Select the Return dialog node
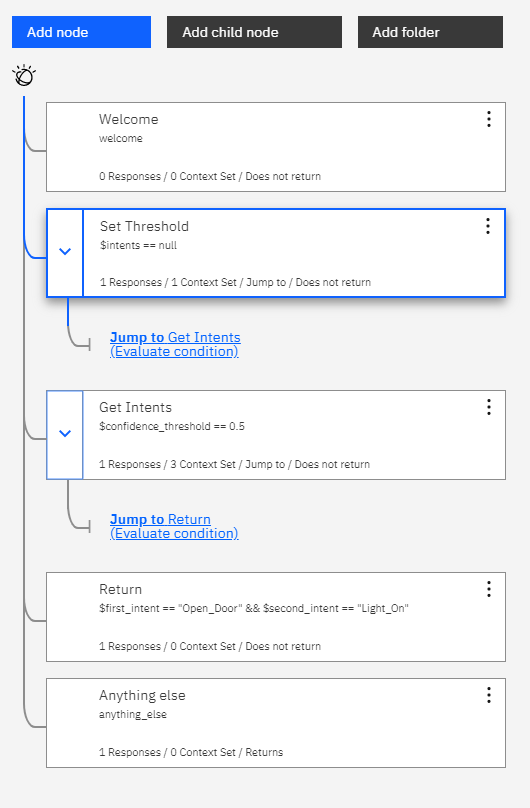 click(x=276, y=617)
